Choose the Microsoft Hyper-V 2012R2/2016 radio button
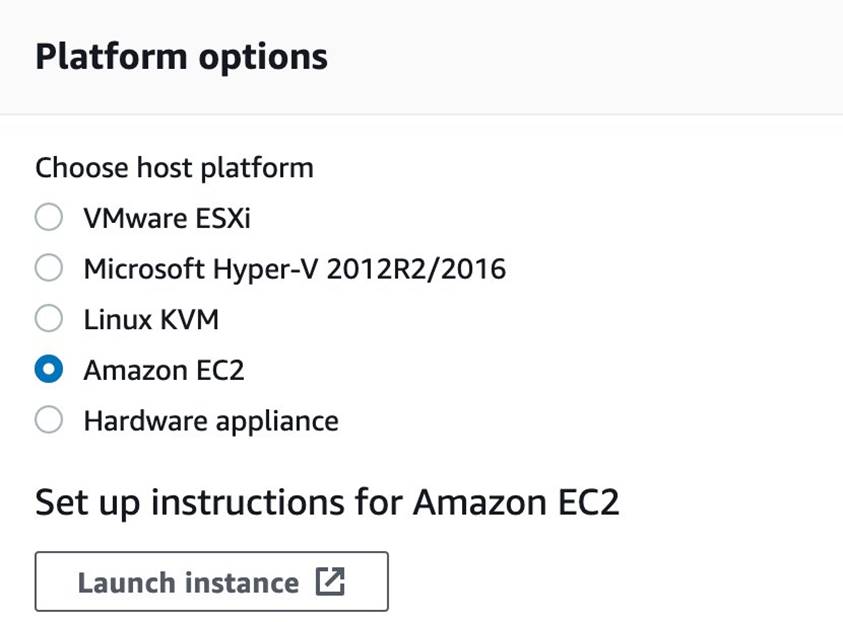This screenshot has height=622, width=843. click(x=48, y=267)
